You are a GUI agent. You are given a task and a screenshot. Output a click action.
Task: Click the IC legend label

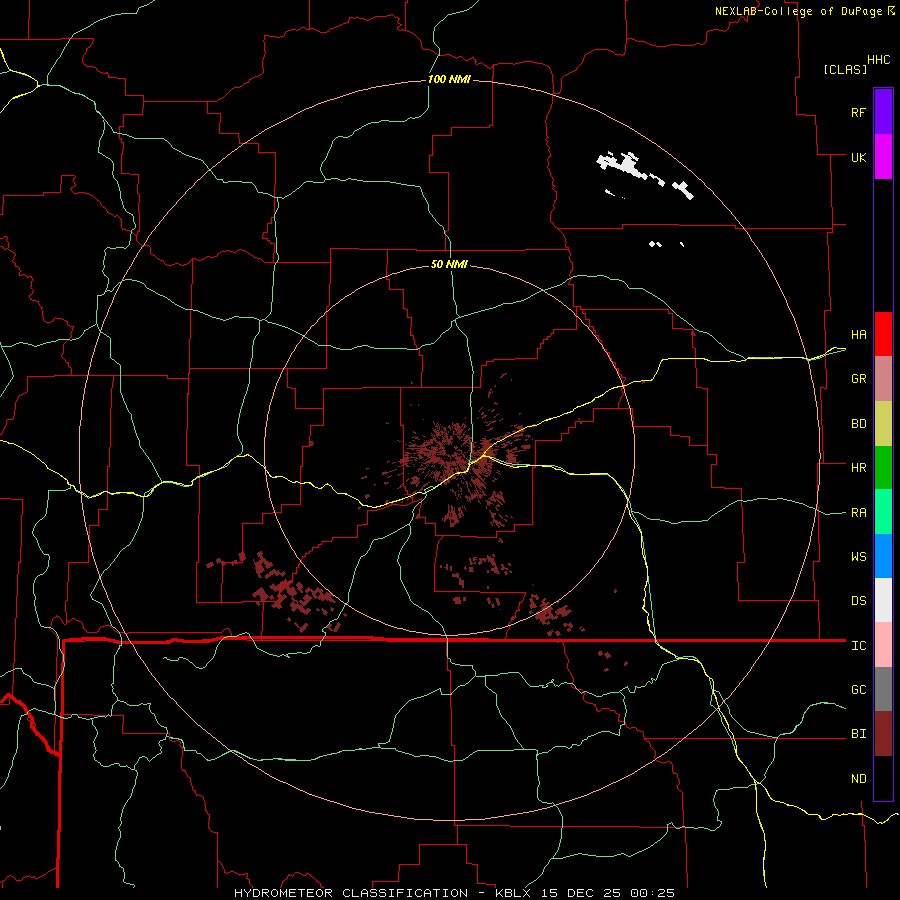pos(858,646)
